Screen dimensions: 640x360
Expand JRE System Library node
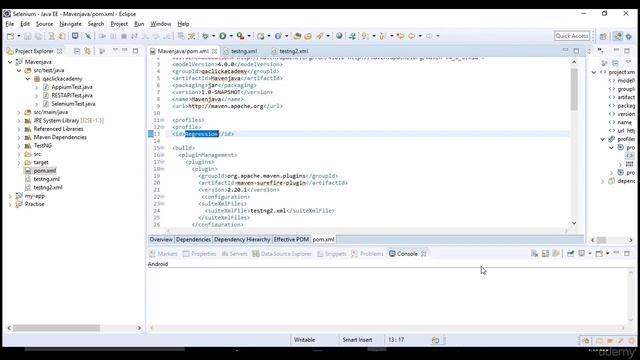[x=19, y=121]
